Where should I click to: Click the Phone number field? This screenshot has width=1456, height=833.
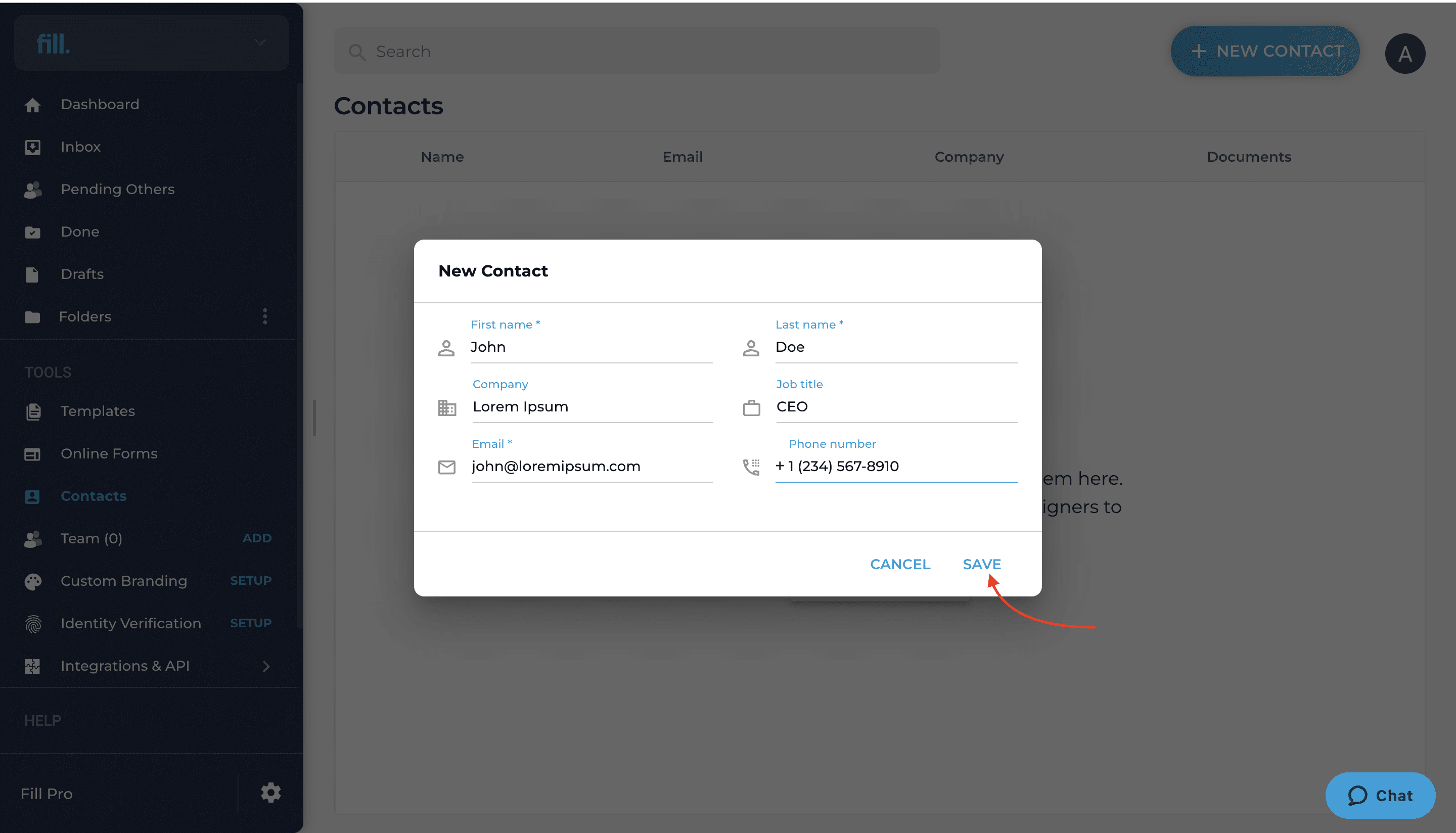point(896,466)
